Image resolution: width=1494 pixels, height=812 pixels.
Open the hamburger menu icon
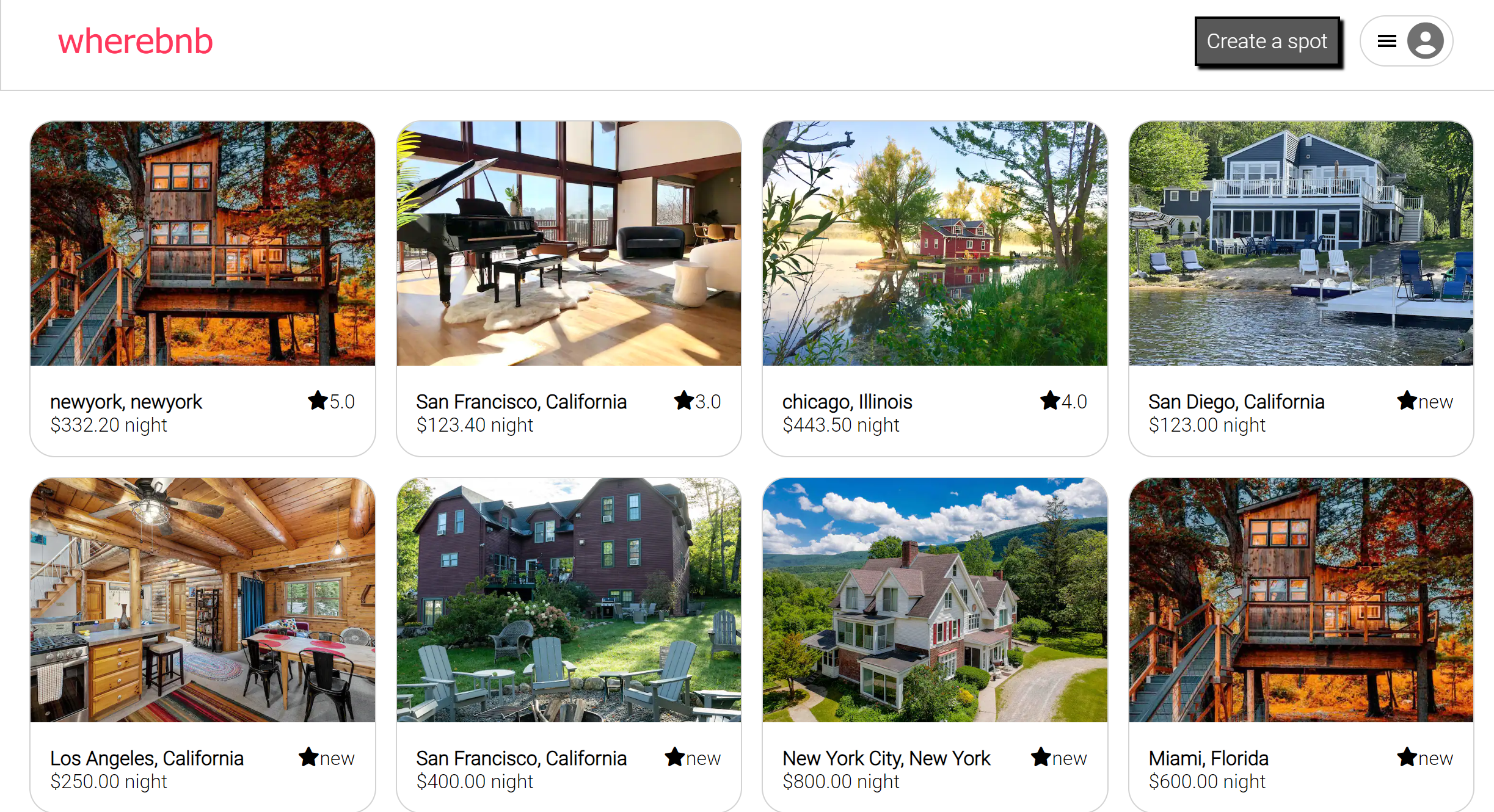(x=1387, y=41)
